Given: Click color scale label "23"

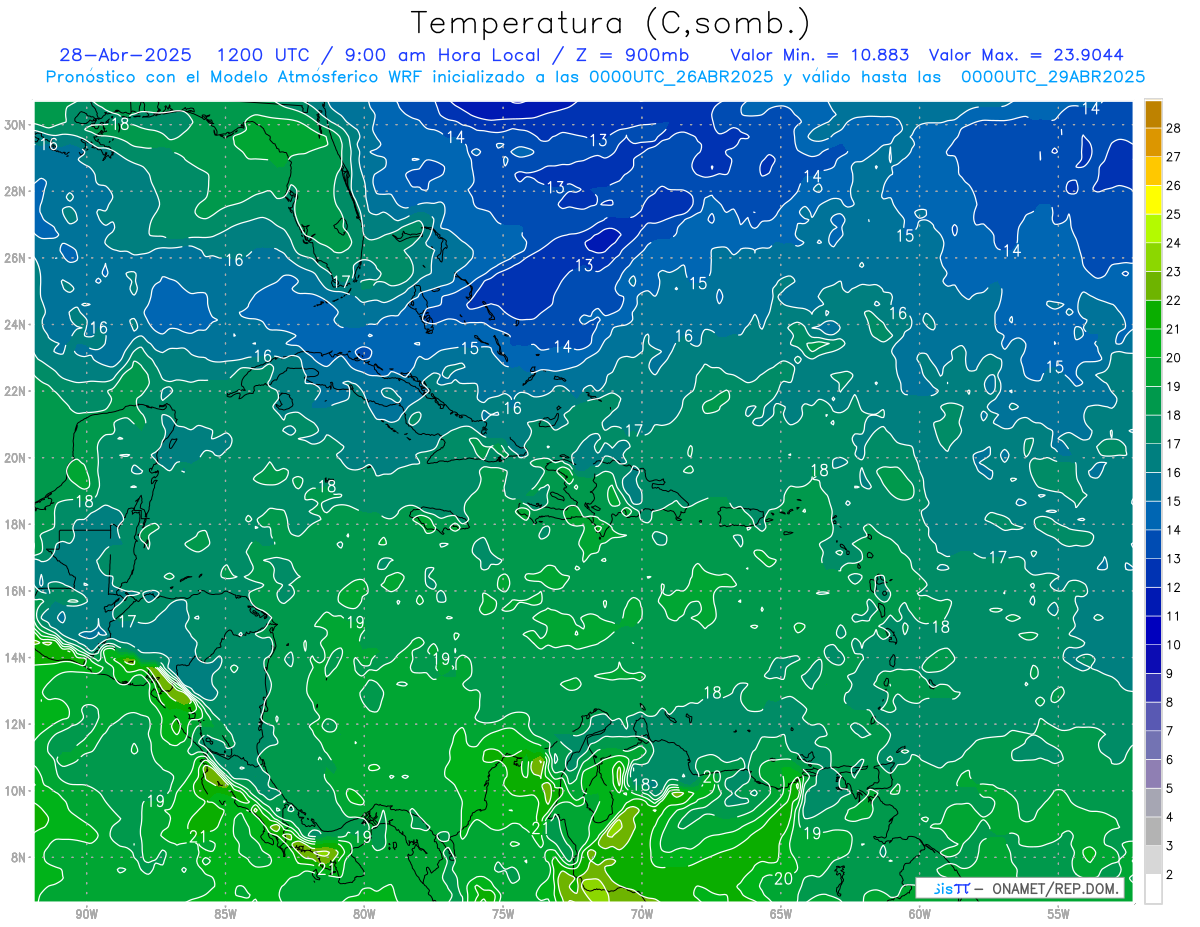Looking at the screenshot, I should click(x=1173, y=272).
